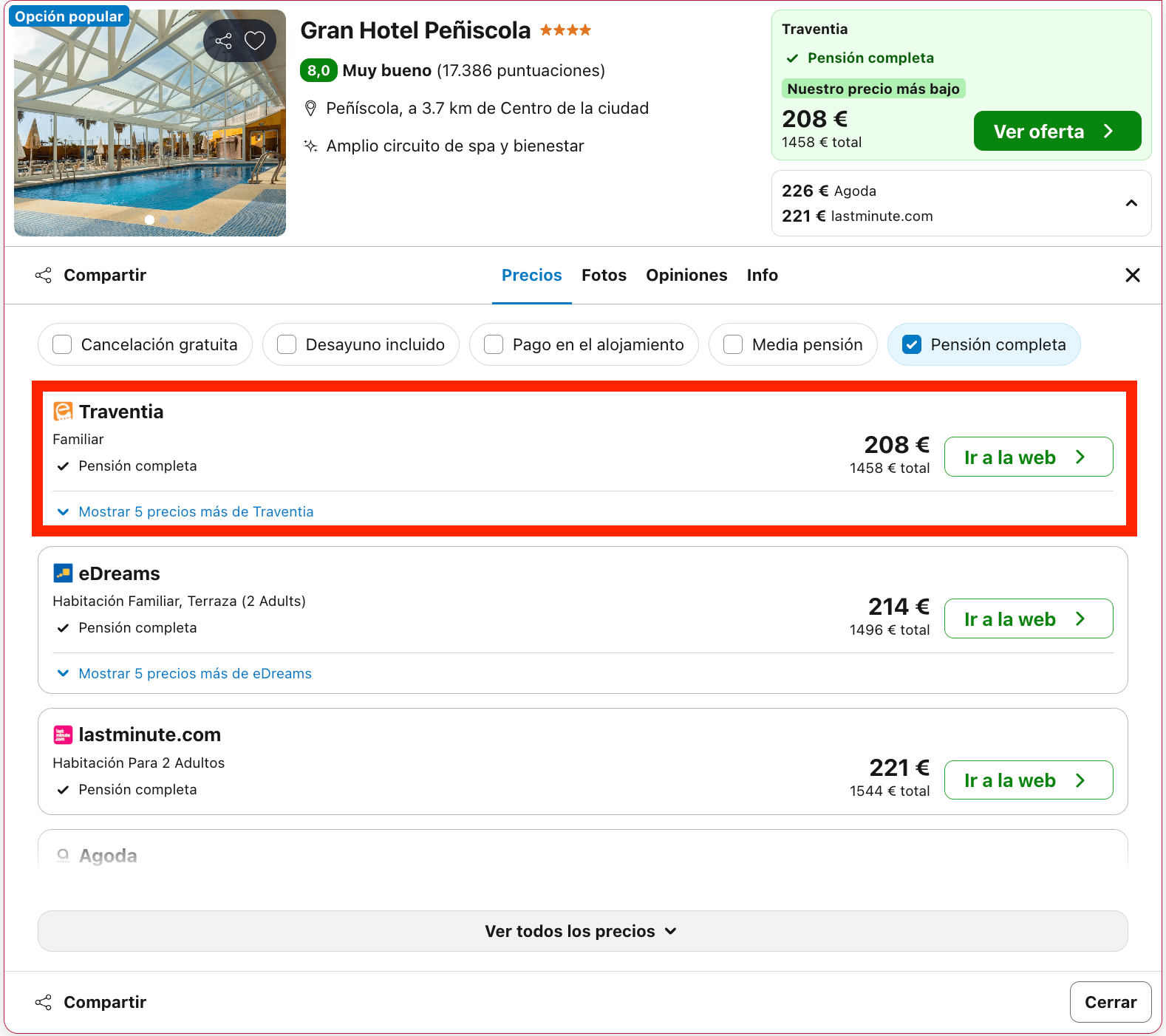Select Media pensión filter checkbox
Screen dimensions: 1166x1036
point(733,344)
